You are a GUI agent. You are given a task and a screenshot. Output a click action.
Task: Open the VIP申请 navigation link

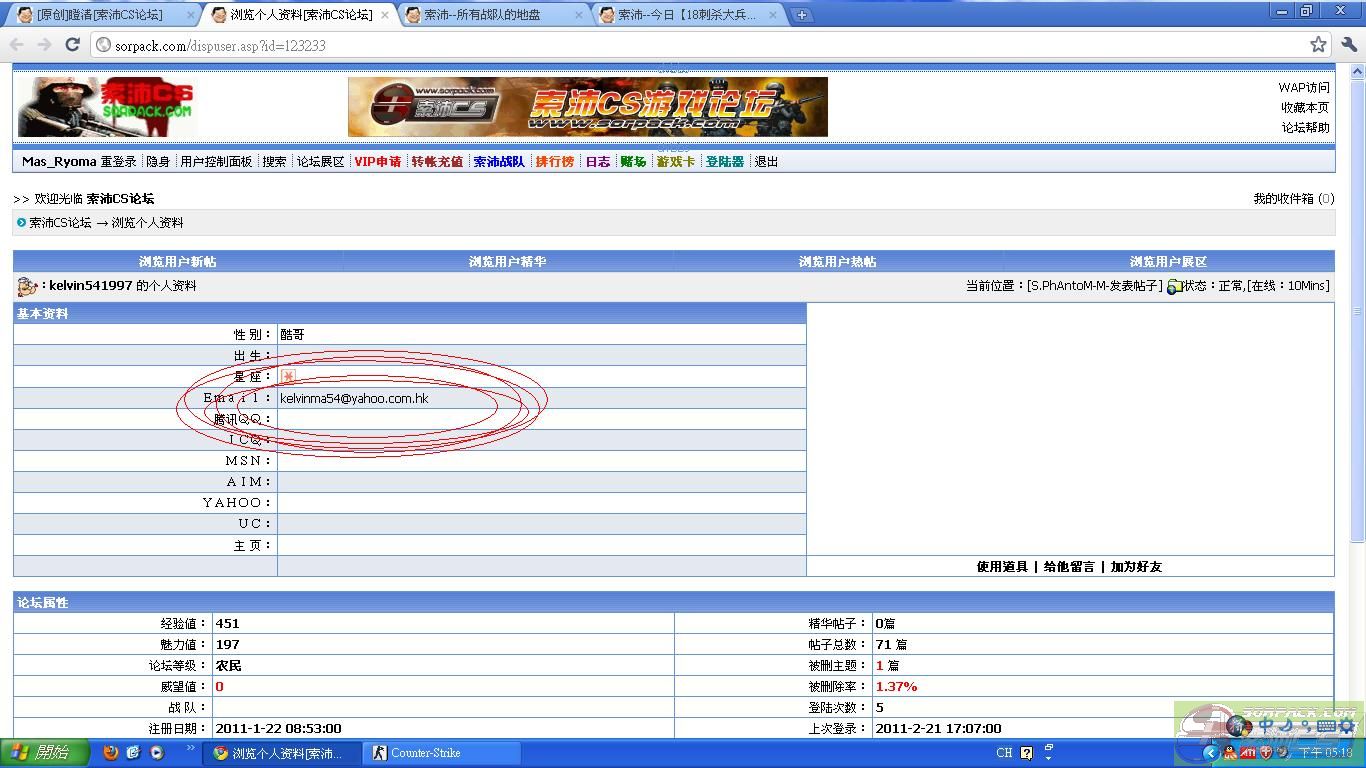tap(377, 161)
